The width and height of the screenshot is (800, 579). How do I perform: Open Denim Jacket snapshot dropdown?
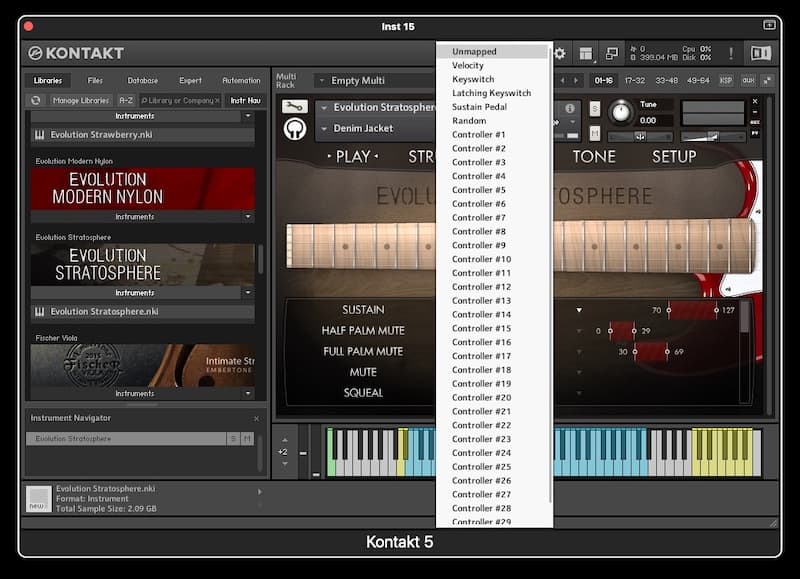coord(324,129)
